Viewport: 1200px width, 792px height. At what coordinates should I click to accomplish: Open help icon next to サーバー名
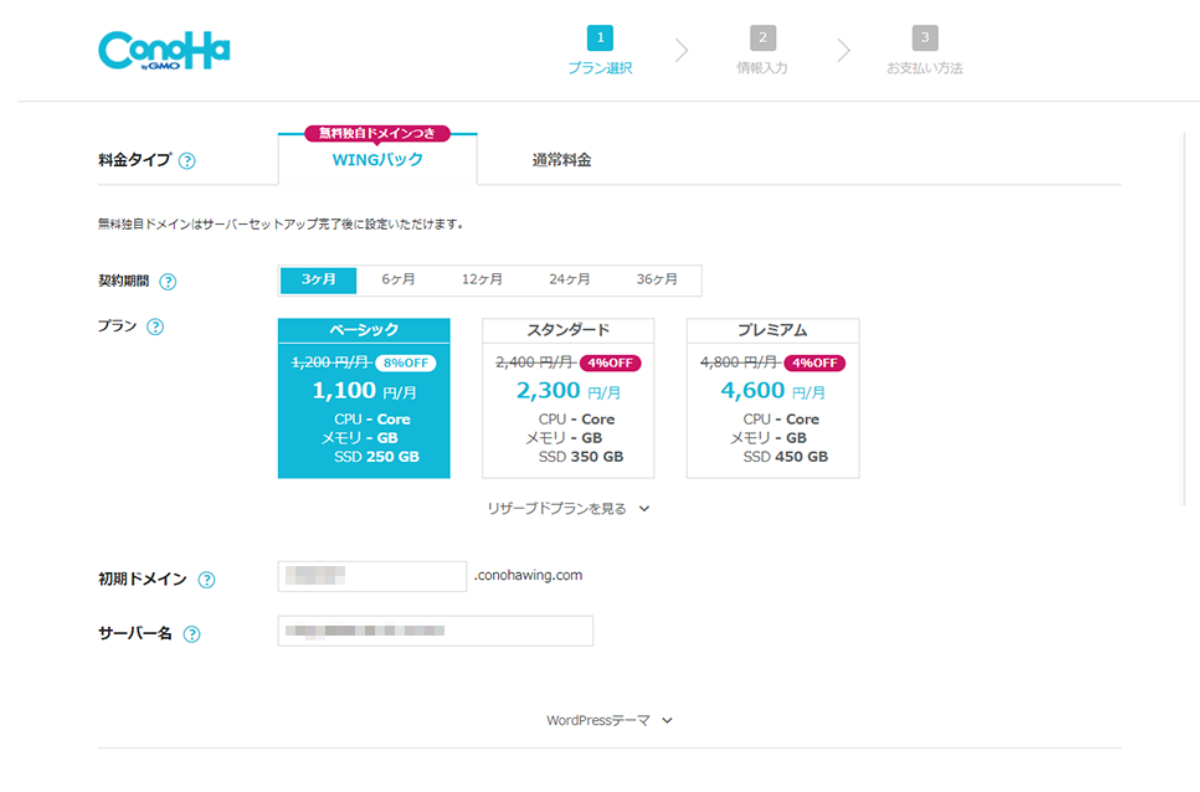pyautogui.click(x=192, y=634)
